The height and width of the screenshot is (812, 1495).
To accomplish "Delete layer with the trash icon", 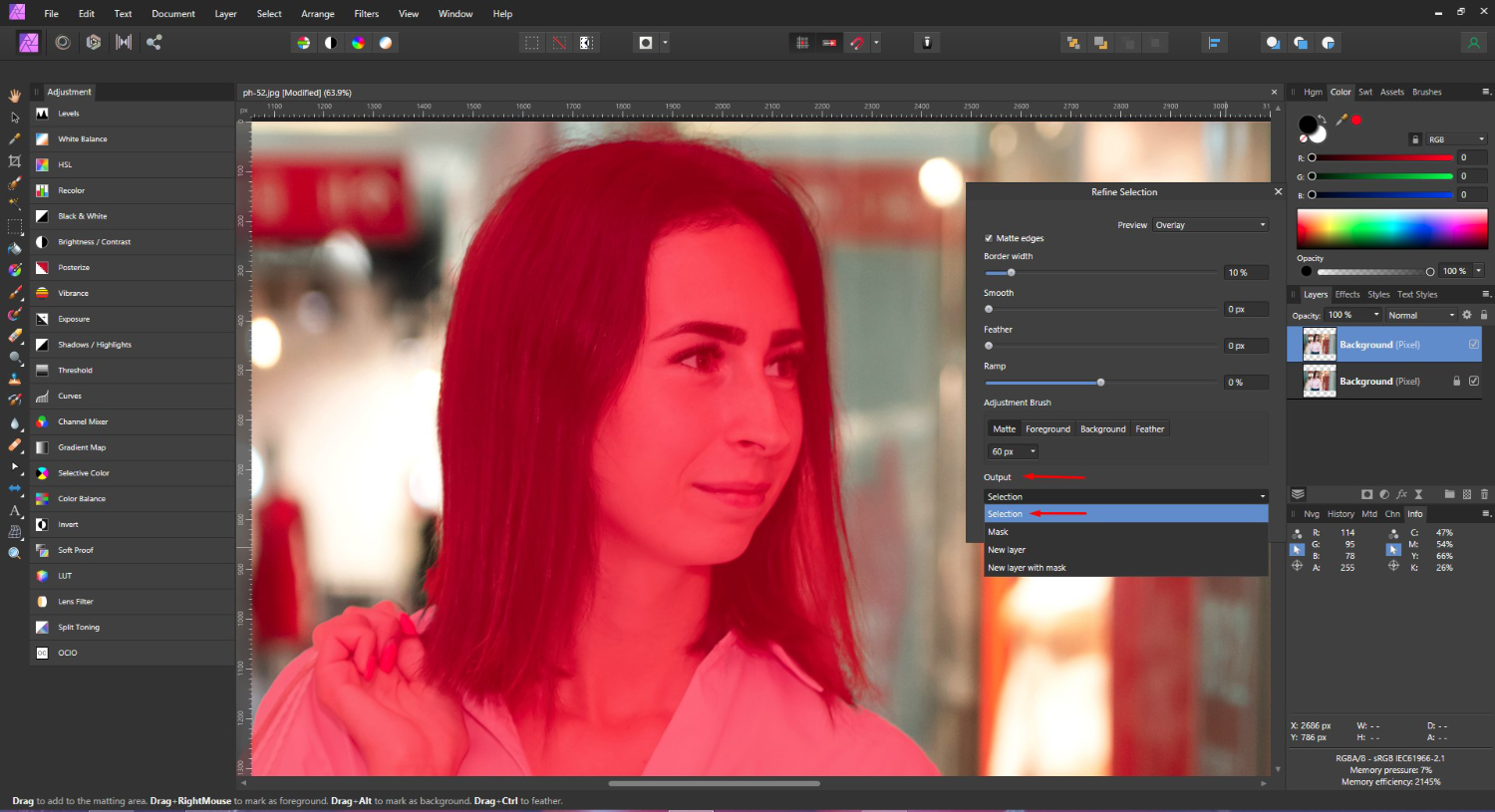I will click(x=1484, y=494).
